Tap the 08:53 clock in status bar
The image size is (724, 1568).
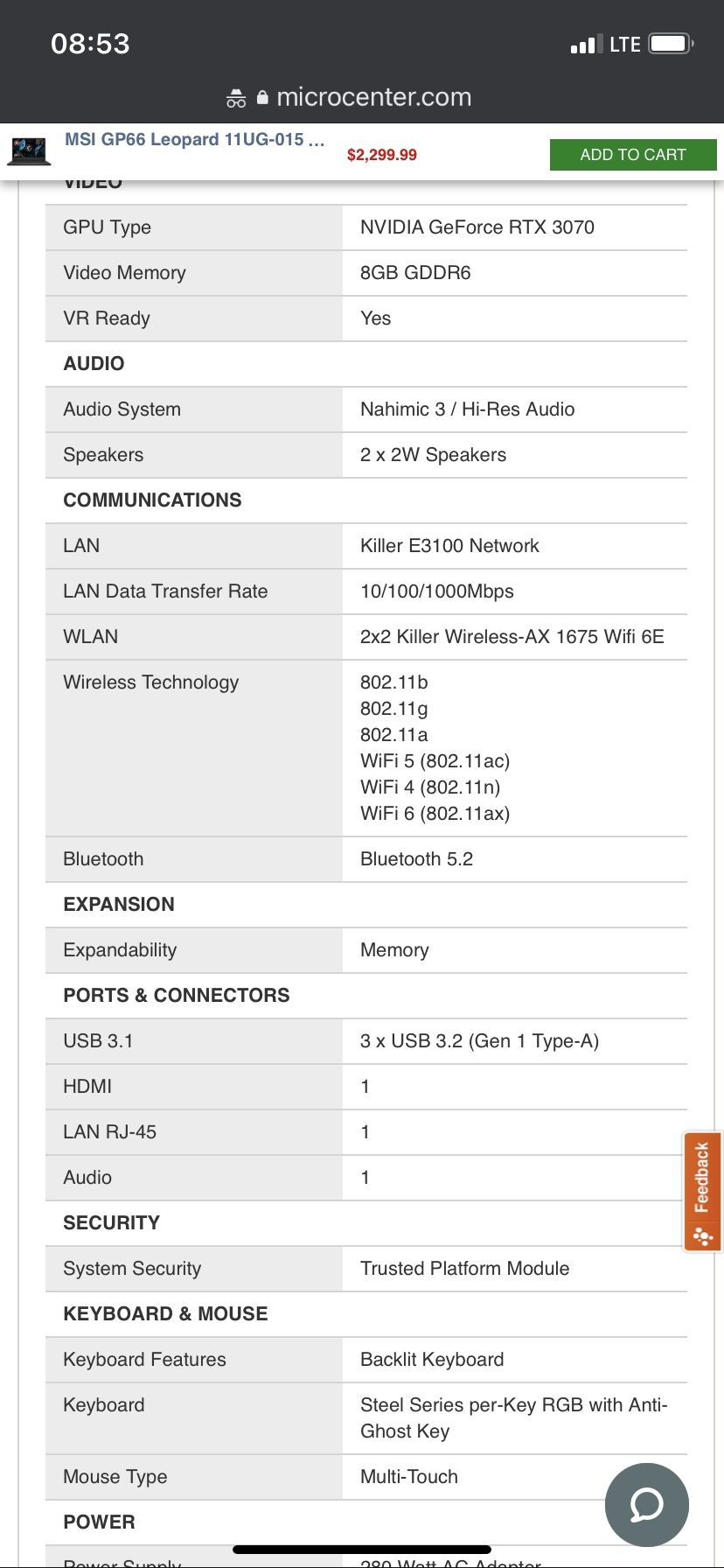pos(90,44)
